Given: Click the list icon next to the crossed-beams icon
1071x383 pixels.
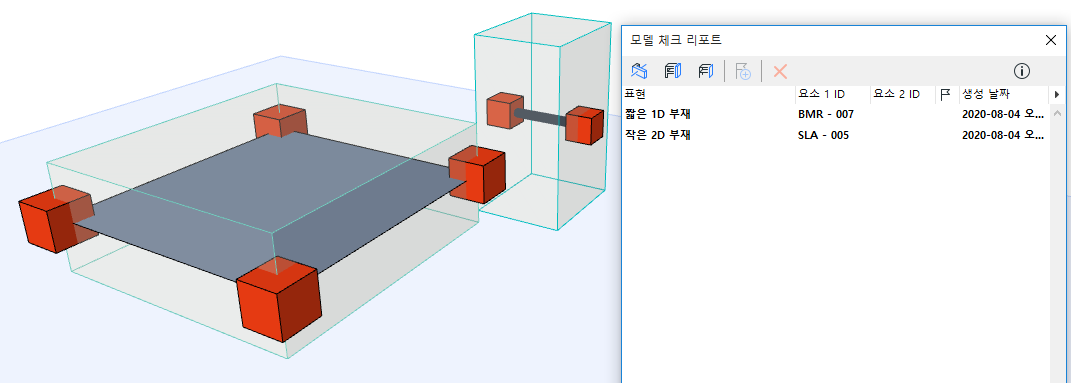Looking at the screenshot, I should tap(673, 70).
